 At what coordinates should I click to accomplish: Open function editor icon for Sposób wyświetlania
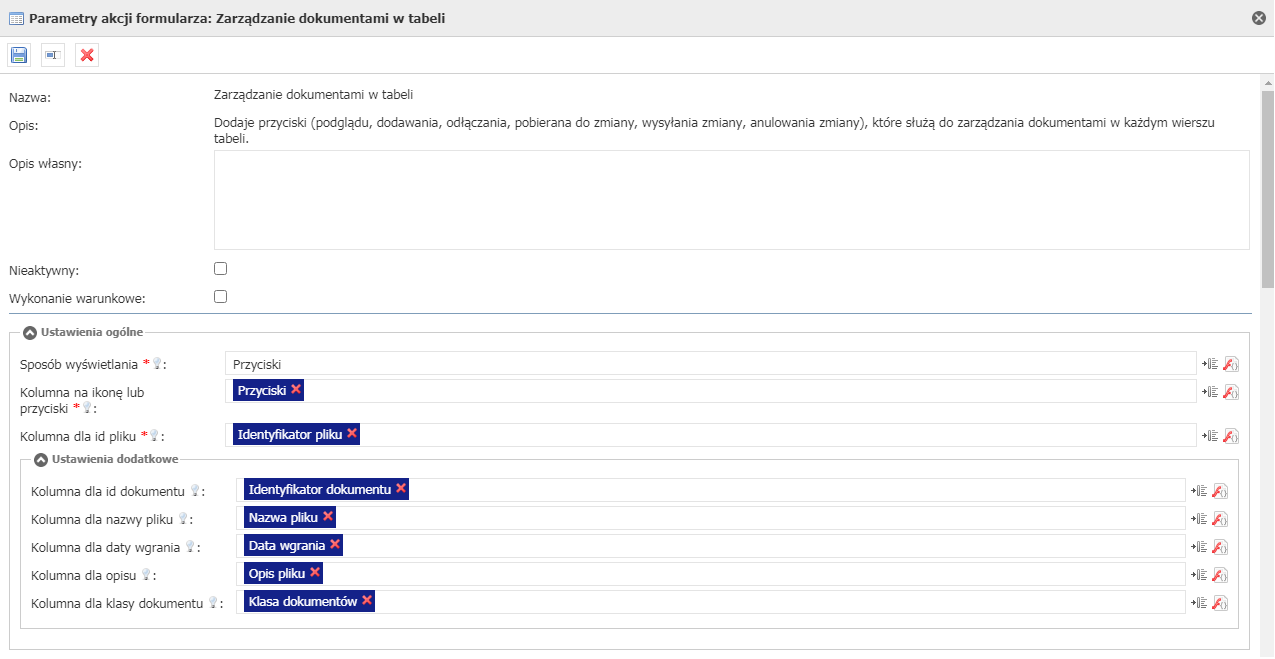click(1231, 364)
